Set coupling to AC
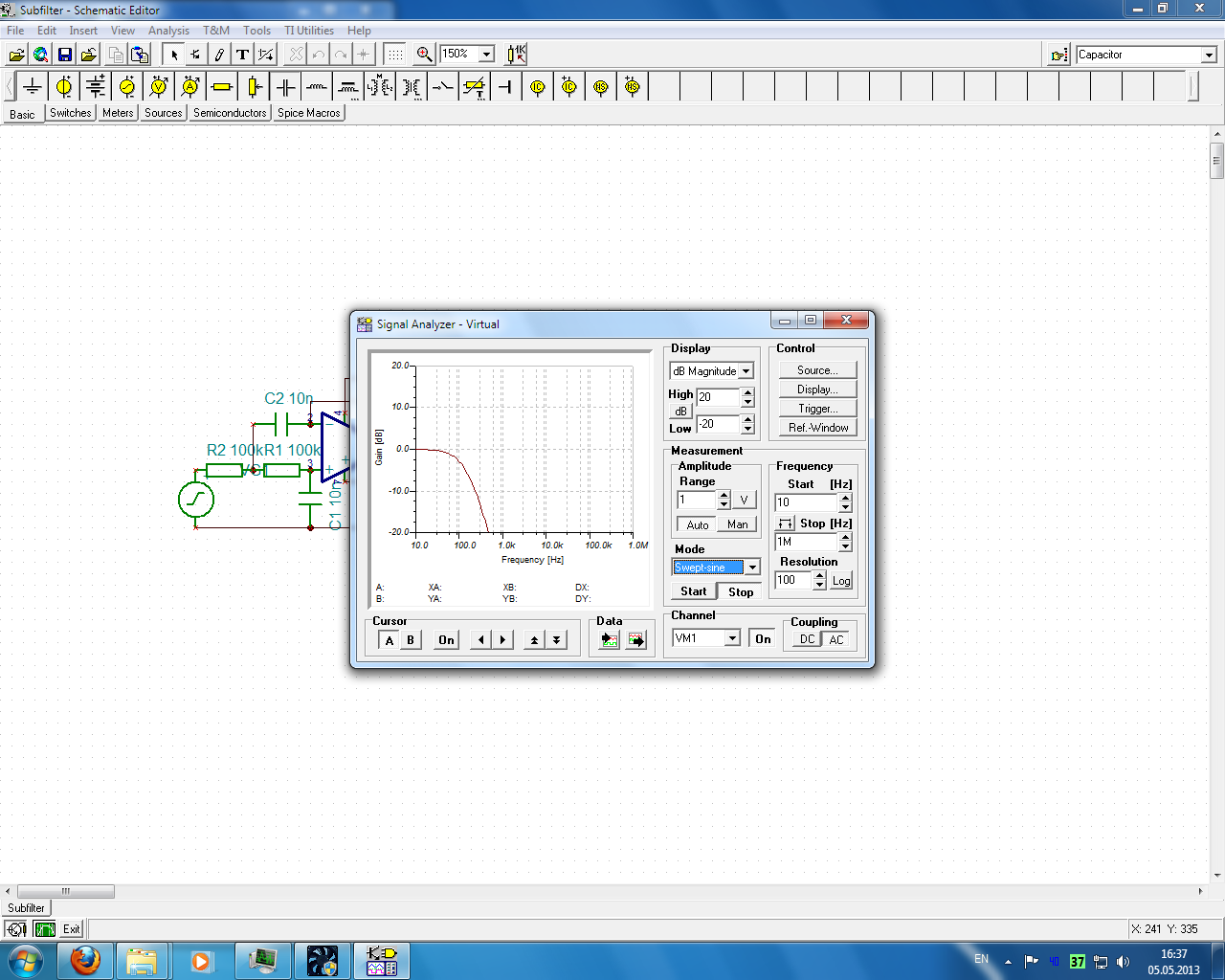This screenshot has width=1225, height=980. (836, 639)
